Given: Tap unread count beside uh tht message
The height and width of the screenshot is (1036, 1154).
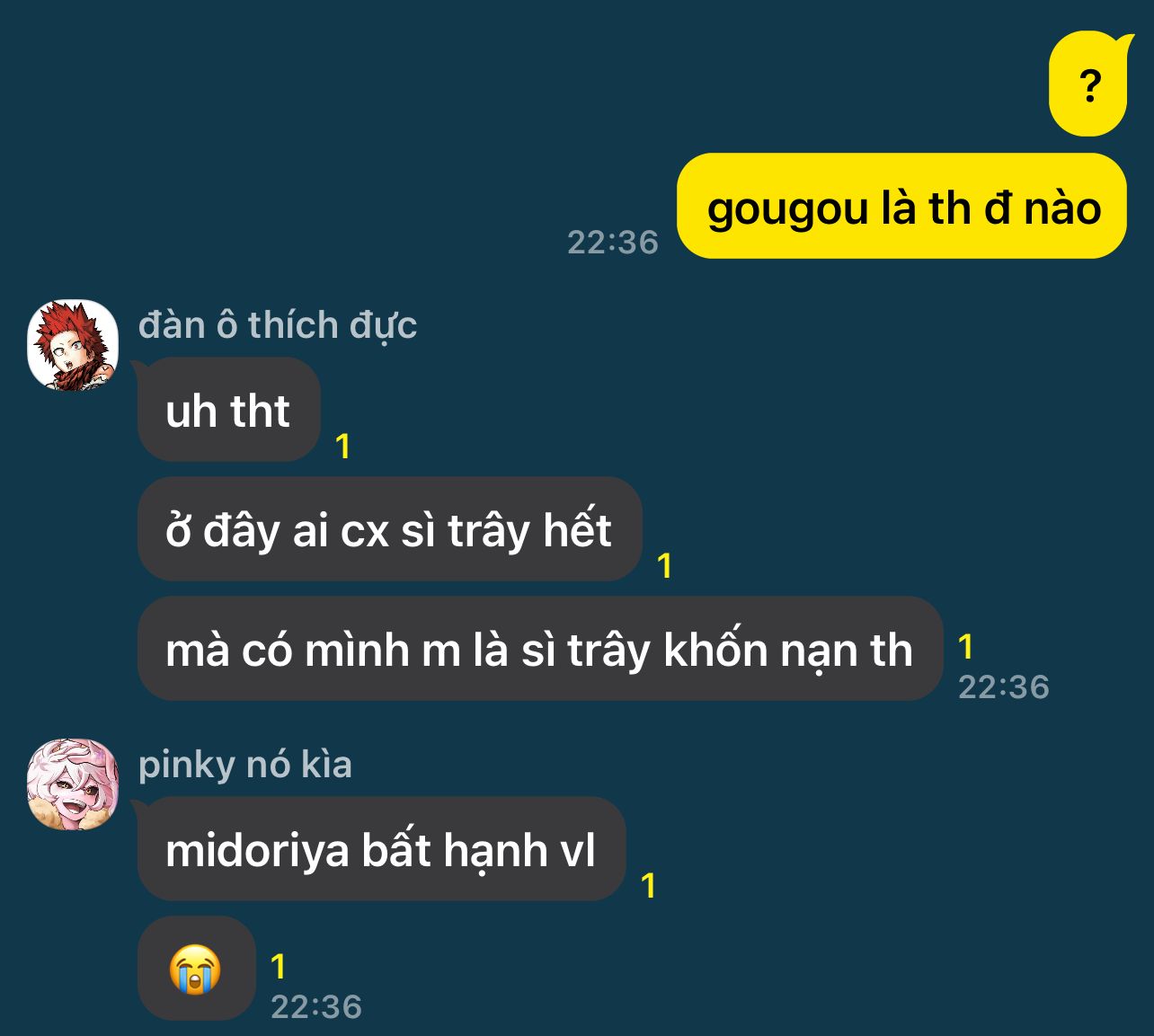Looking at the screenshot, I should (x=342, y=447).
